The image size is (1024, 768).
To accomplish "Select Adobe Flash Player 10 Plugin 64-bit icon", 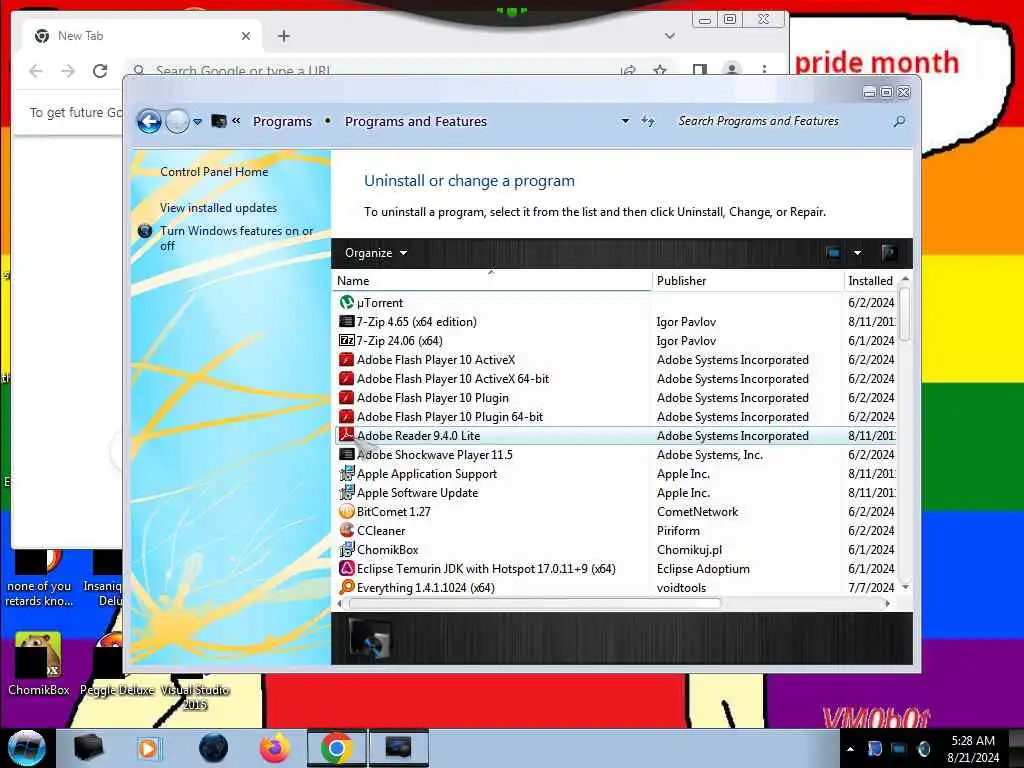I will [x=346, y=417].
